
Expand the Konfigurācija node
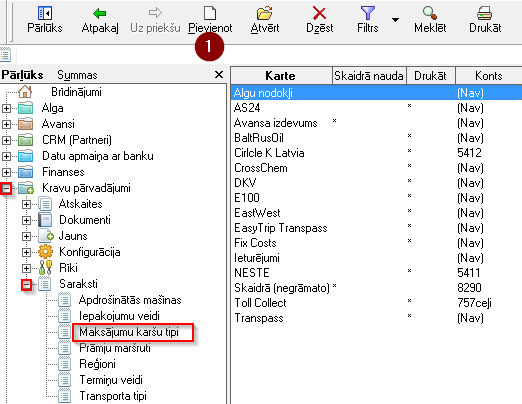(x=26, y=252)
